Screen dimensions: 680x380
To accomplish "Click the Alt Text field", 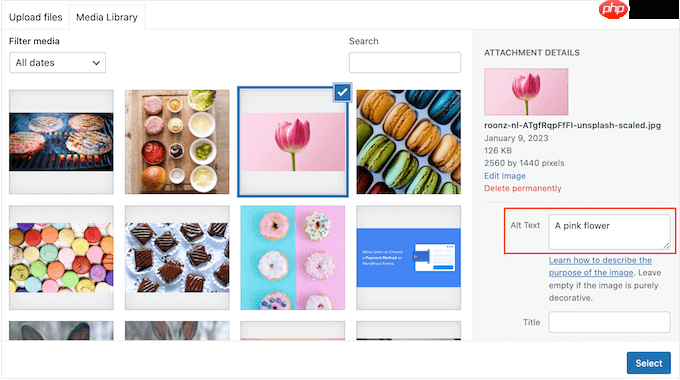I will pos(609,232).
